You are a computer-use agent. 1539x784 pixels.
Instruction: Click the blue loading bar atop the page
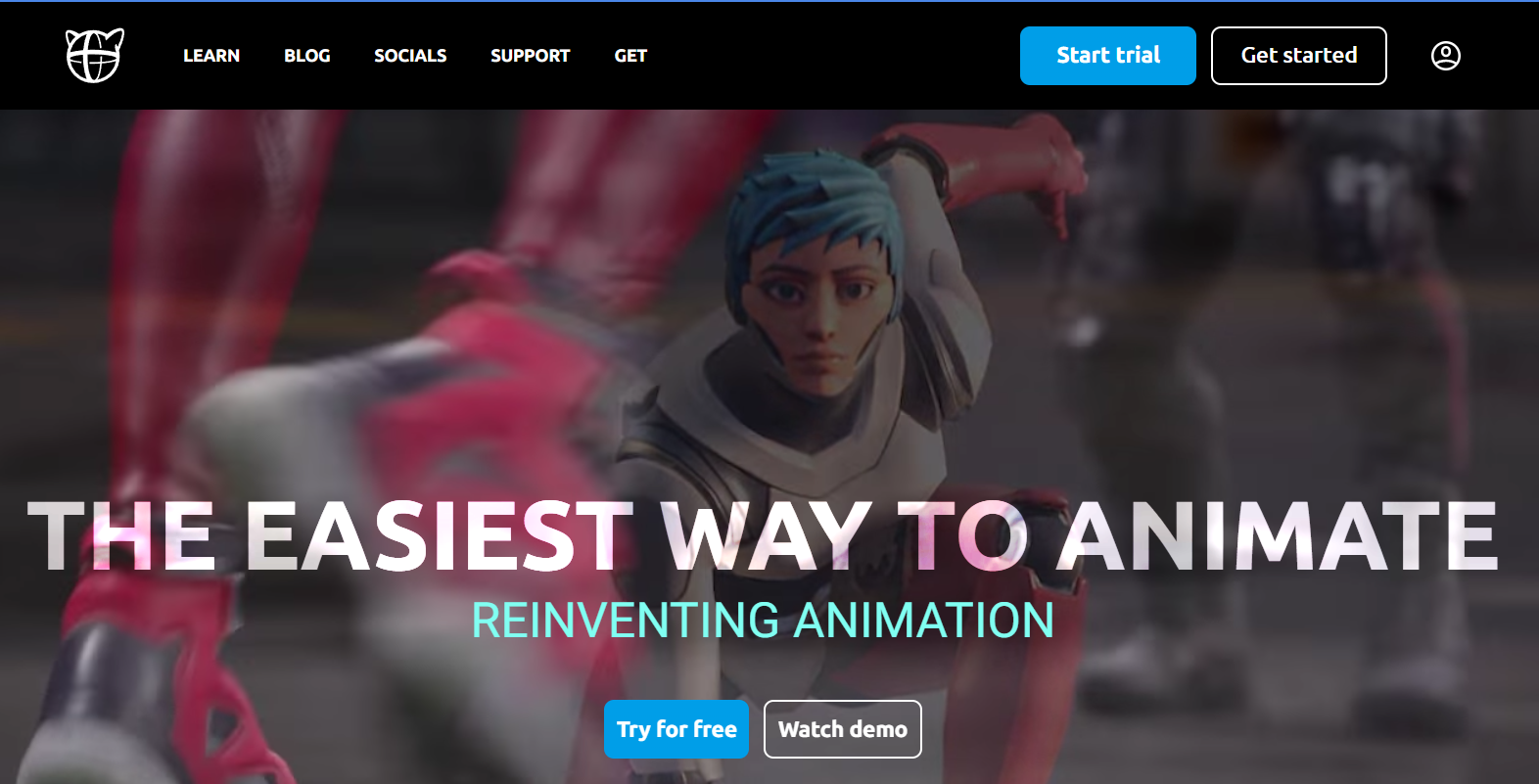(x=769, y=1)
